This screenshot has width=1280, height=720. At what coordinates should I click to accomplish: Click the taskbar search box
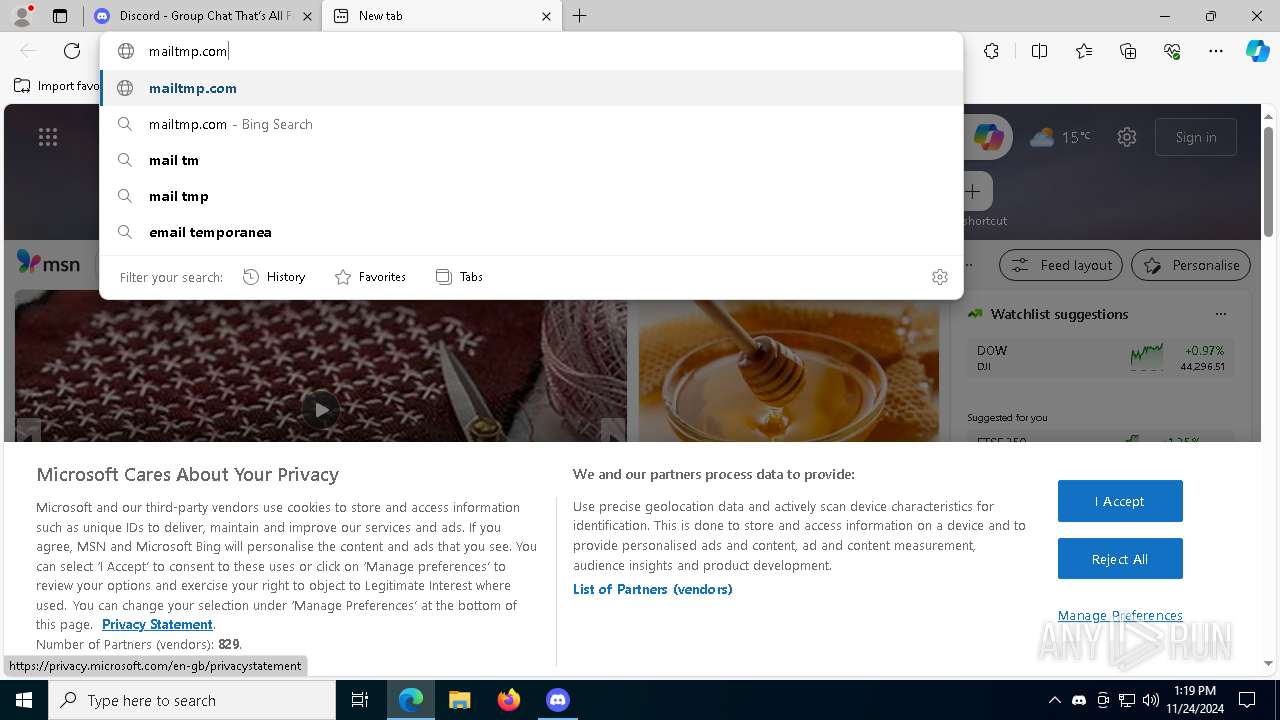(x=192, y=700)
